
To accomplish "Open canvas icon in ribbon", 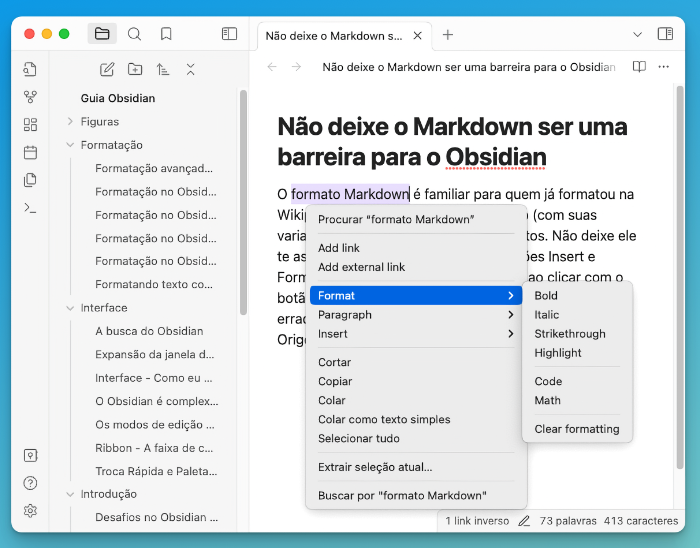I will point(30,125).
